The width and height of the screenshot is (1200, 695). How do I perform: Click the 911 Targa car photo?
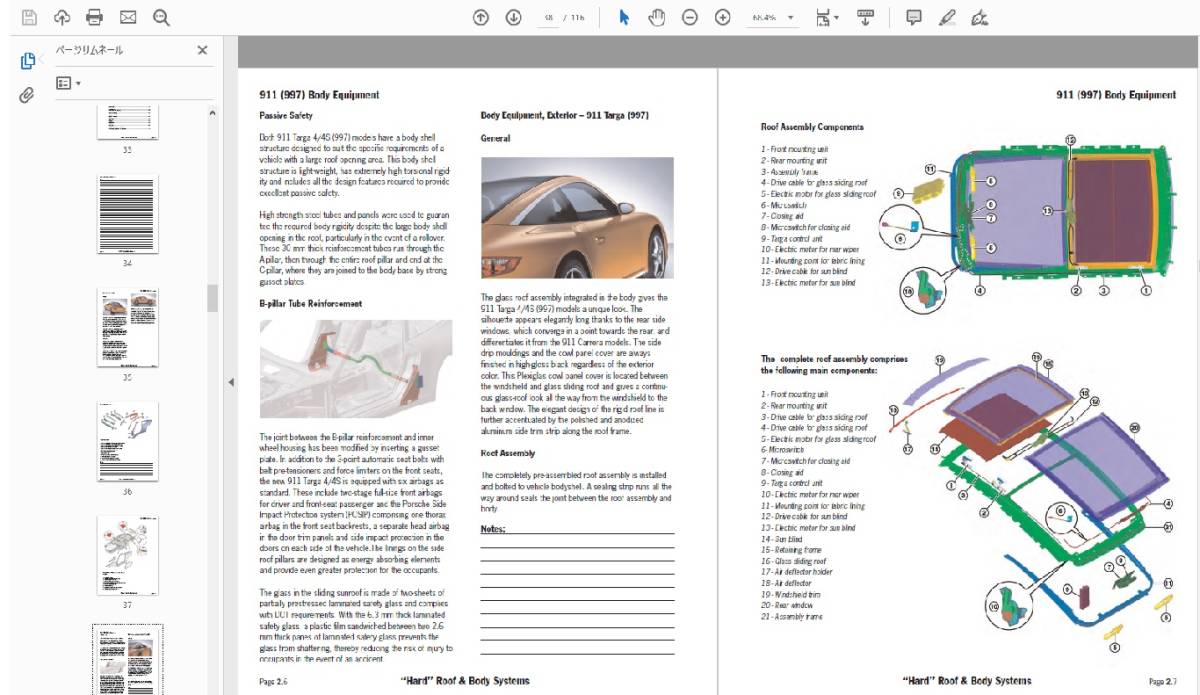(x=577, y=218)
